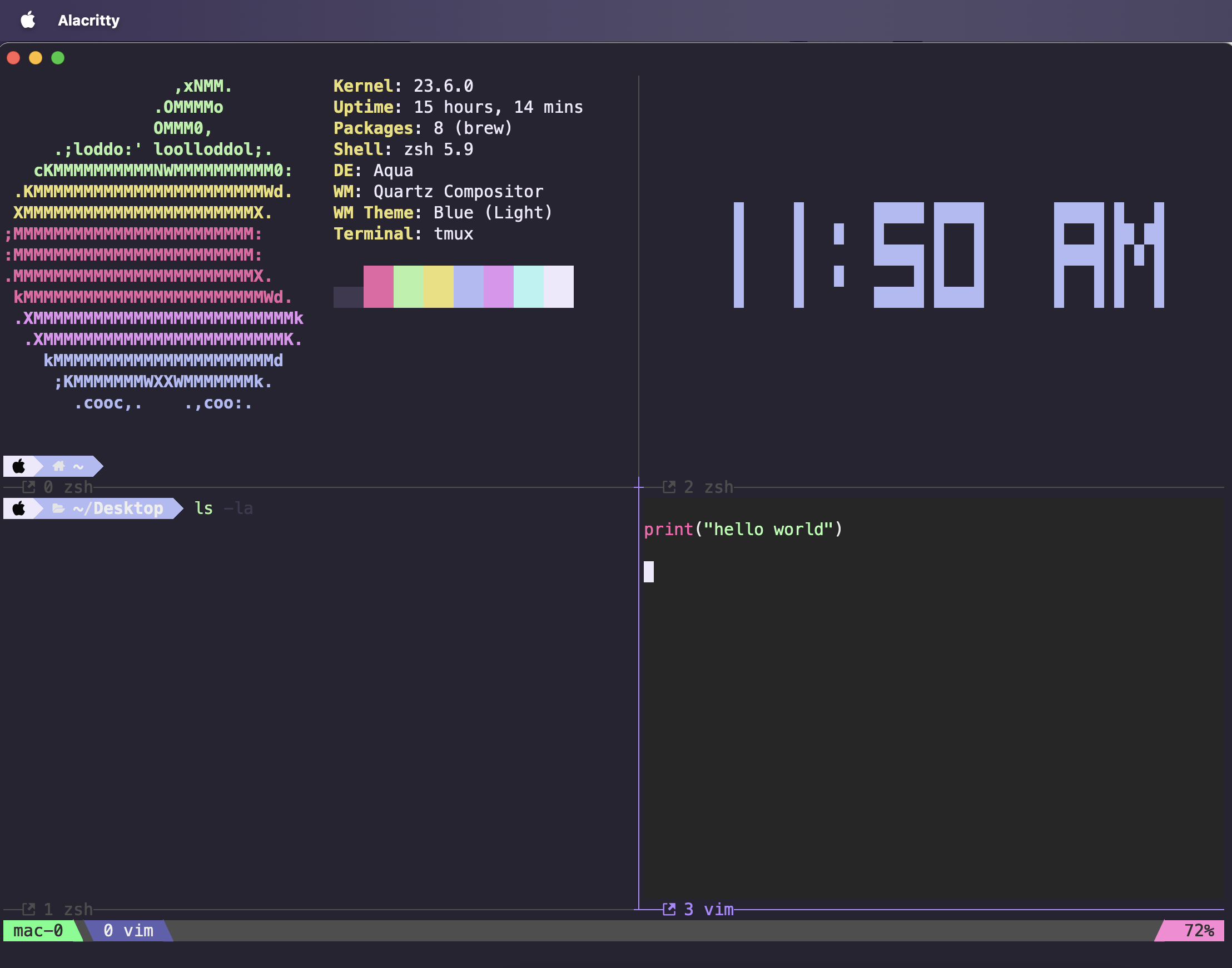Click the mac-0 session name
Viewport: 1232px width, 968px height.
tap(38, 931)
